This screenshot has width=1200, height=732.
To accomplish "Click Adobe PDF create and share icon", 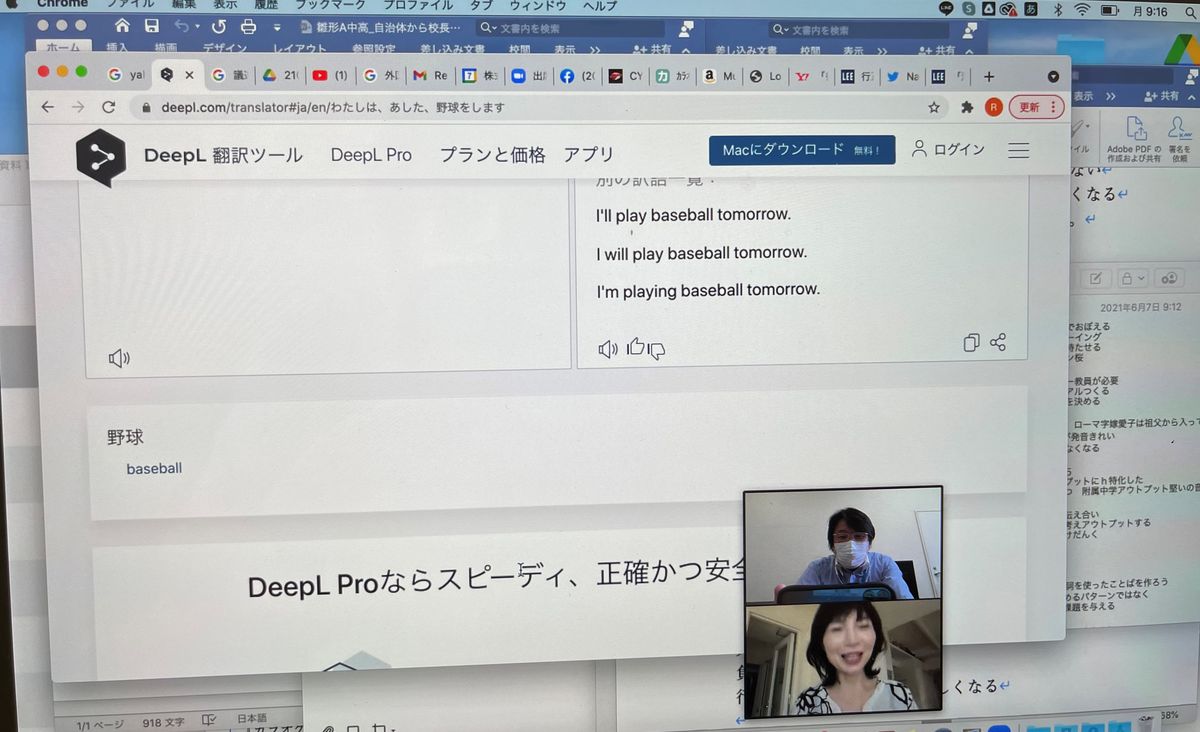I will pos(1135,139).
